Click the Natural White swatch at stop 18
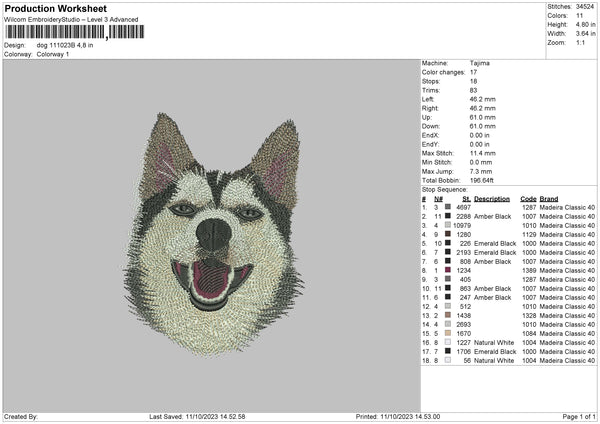Viewport: 600px width, 424px height. (x=446, y=360)
